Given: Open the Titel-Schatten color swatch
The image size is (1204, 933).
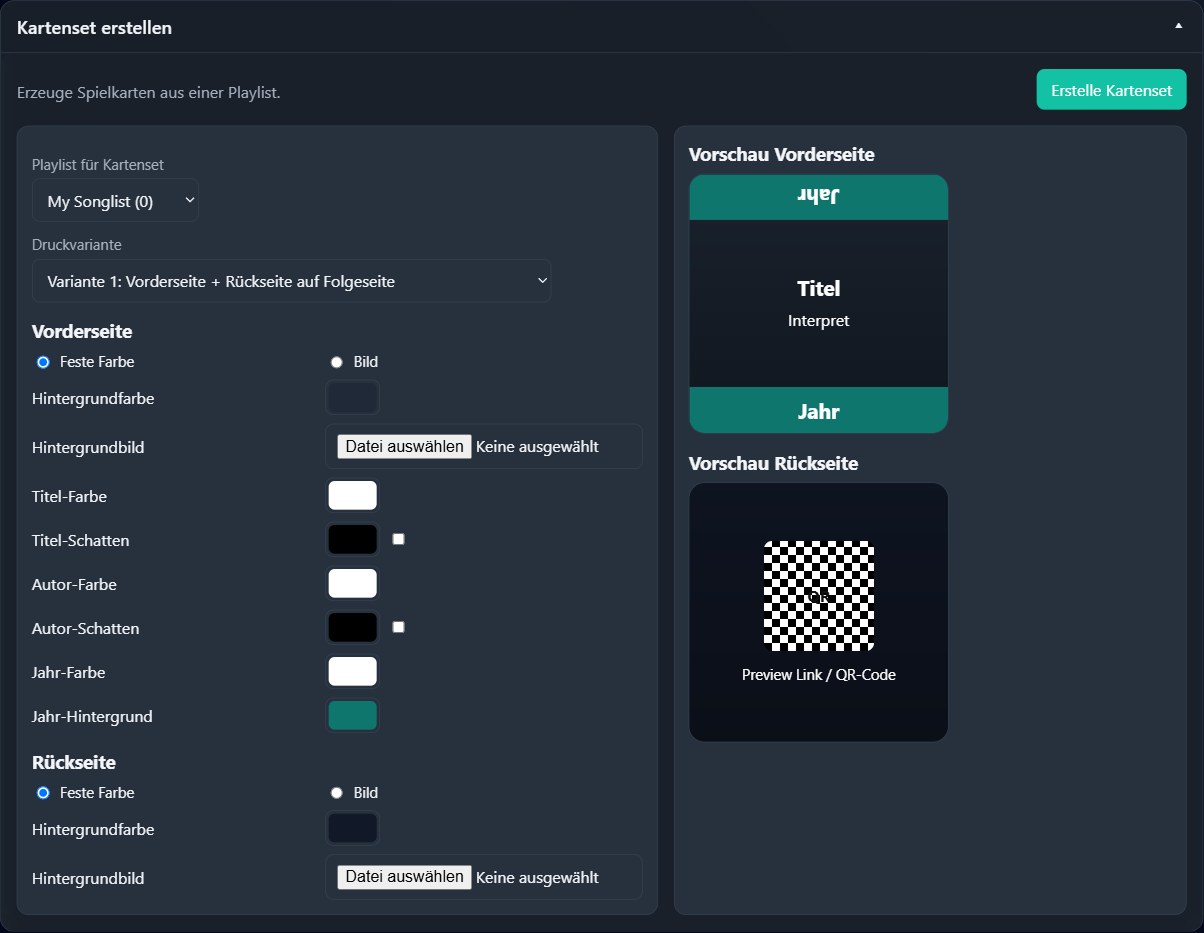Looking at the screenshot, I should (353, 540).
